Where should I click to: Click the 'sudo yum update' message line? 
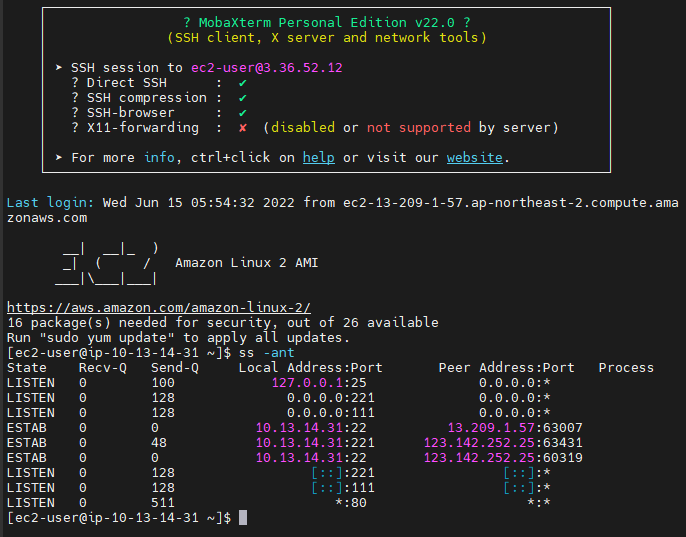[178, 338]
